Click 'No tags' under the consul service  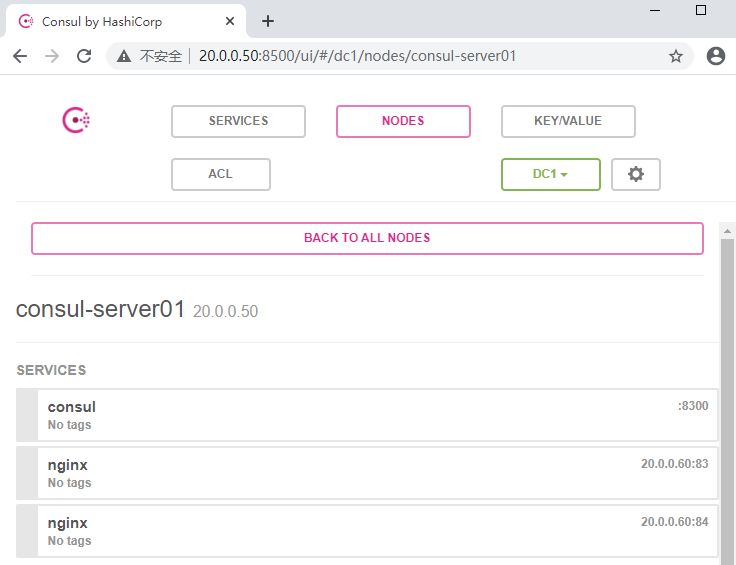69,425
